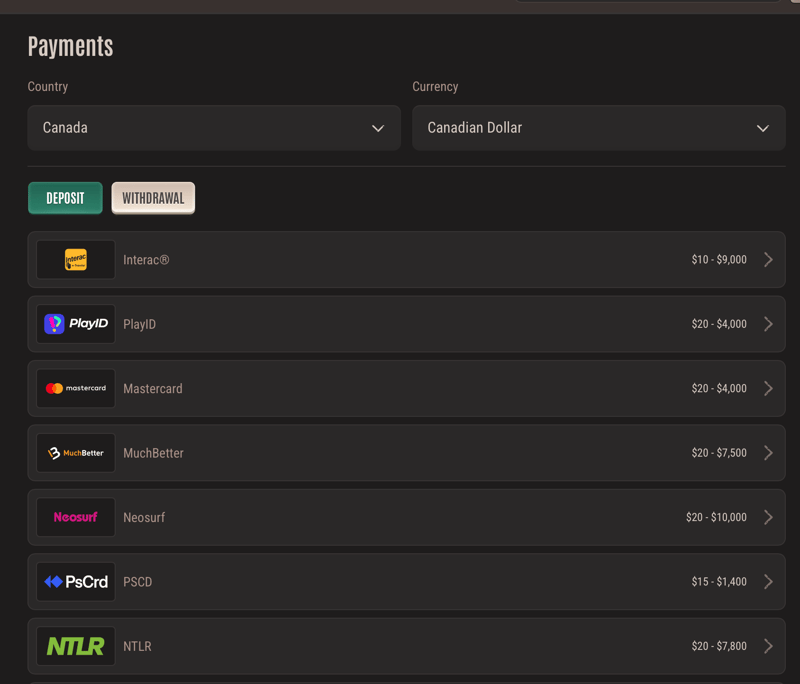Viewport: 800px width, 684px height.
Task: Click the NTLR payment method name
Action: click(137, 646)
